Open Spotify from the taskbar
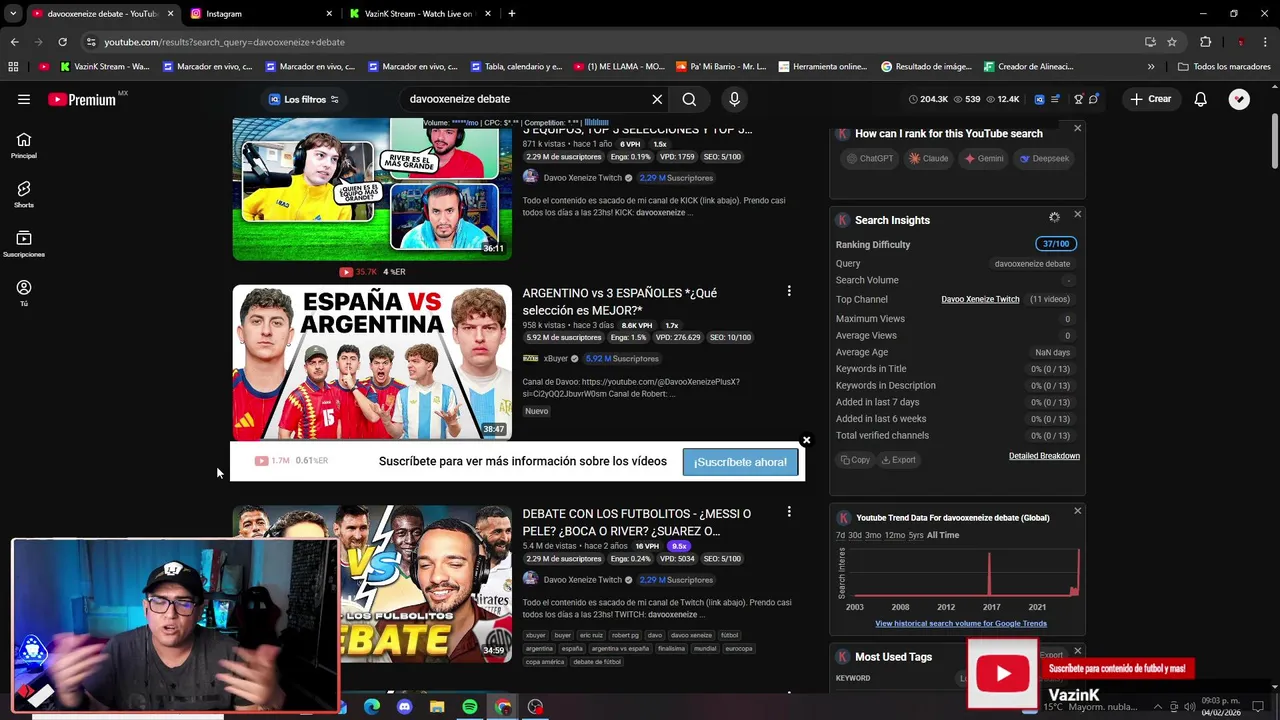Screen dimensions: 1280x720 click(470, 707)
